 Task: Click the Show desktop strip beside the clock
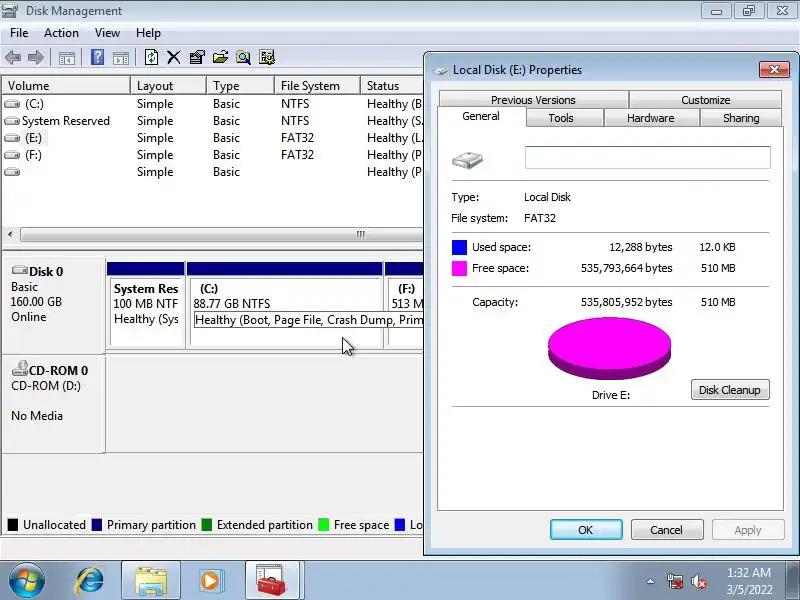[794, 581]
